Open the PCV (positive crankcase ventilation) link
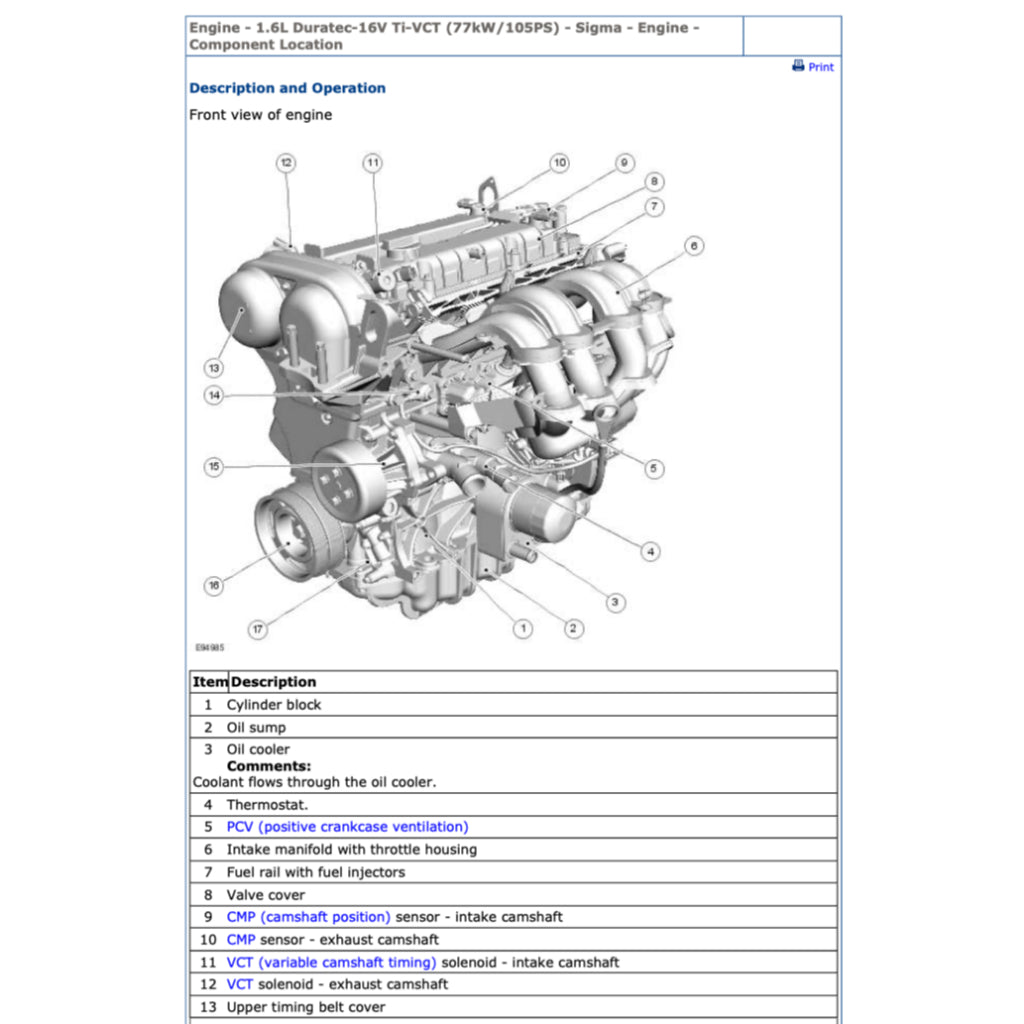 pyautogui.click(x=347, y=827)
